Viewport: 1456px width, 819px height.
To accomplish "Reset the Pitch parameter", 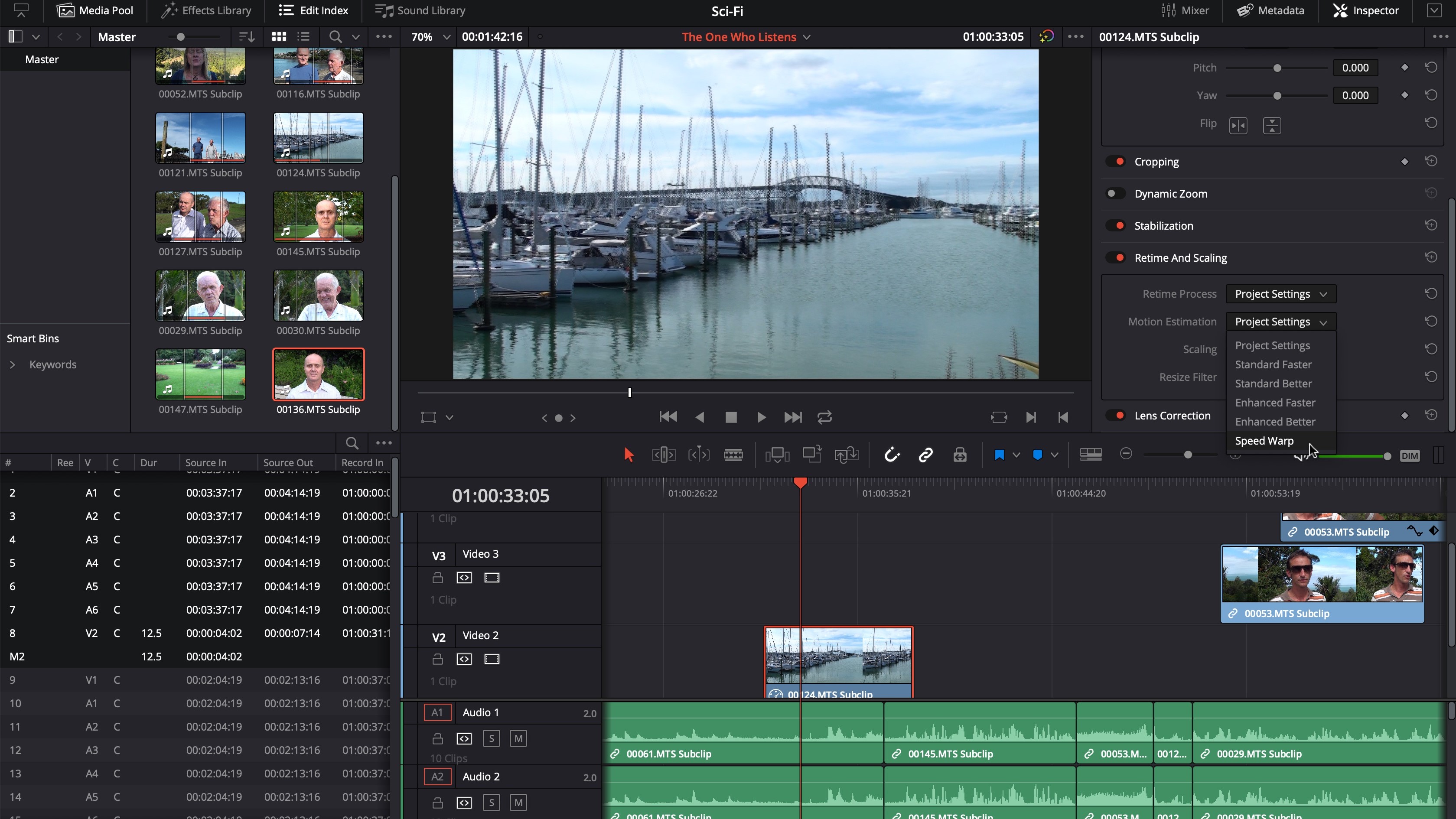I will pyautogui.click(x=1431, y=67).
